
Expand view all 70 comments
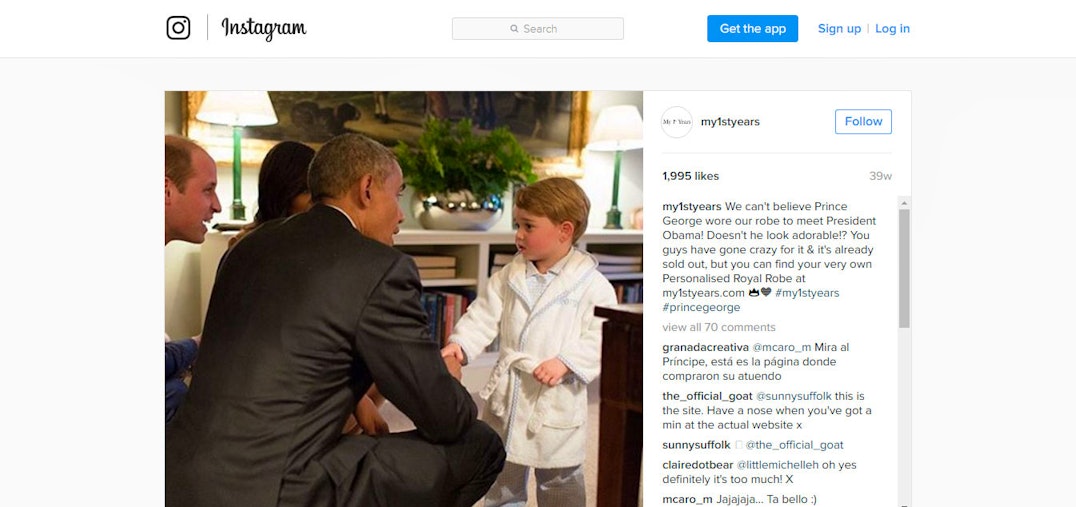click(x=718, y=327)
